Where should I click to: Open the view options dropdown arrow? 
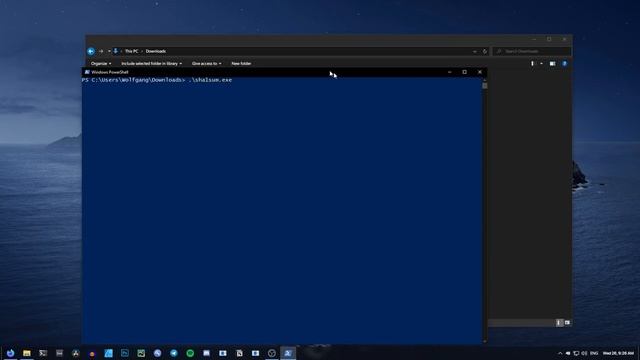[x=542, y=64]
